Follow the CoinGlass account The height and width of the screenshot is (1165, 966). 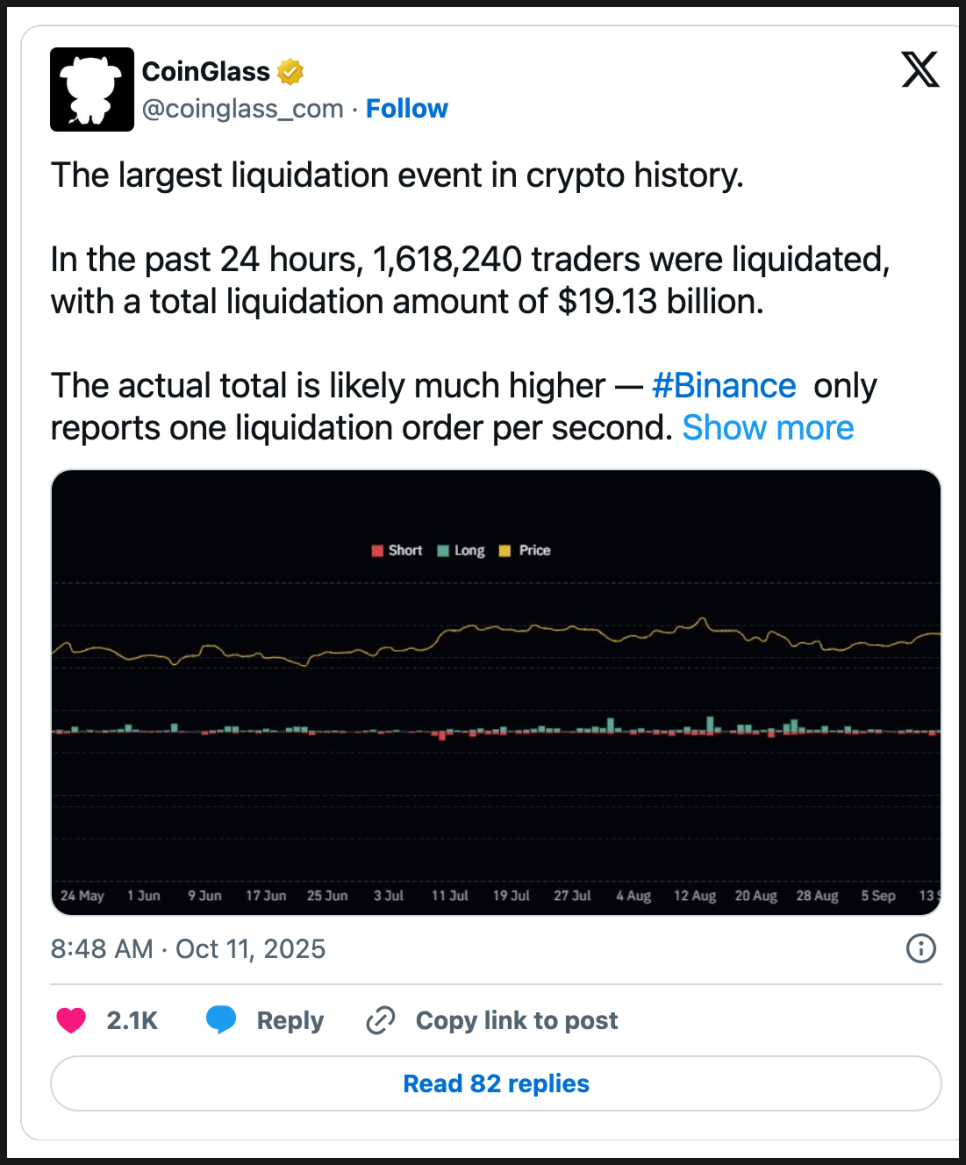click(x=407, y=108)
